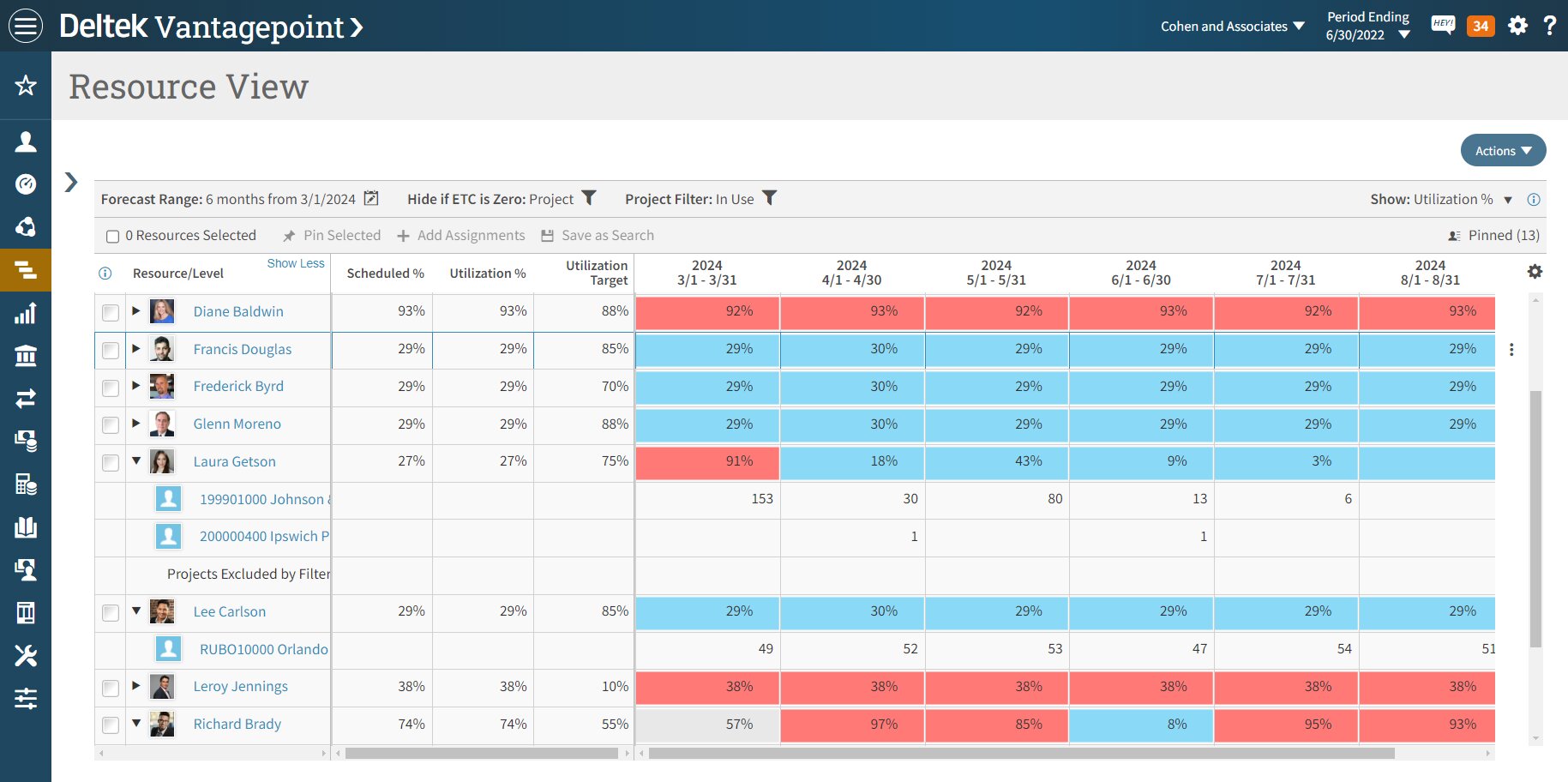Click the favorites star icon in sidebar
The width and height of the screenshot is (1568, 782).
[x=26, y=86]
